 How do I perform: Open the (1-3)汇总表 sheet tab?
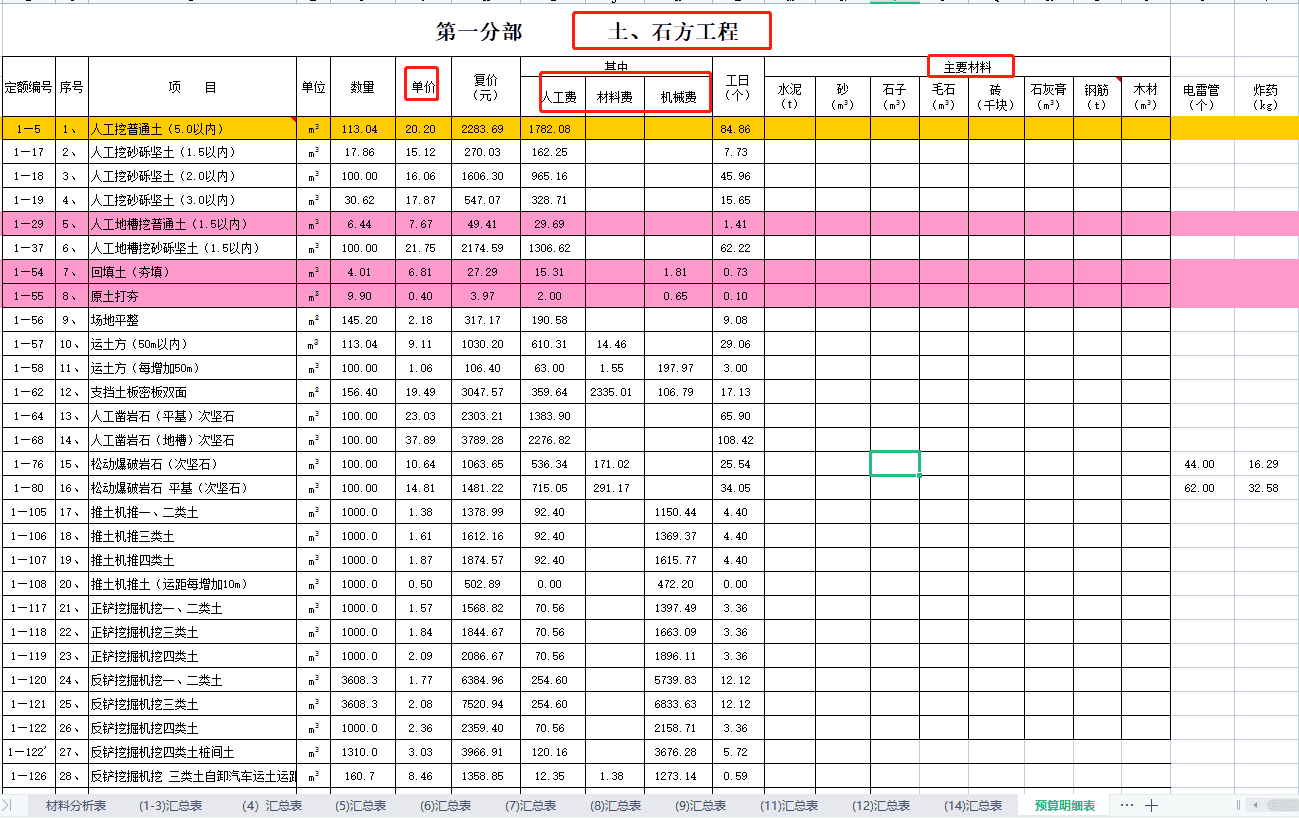point(172,805)
